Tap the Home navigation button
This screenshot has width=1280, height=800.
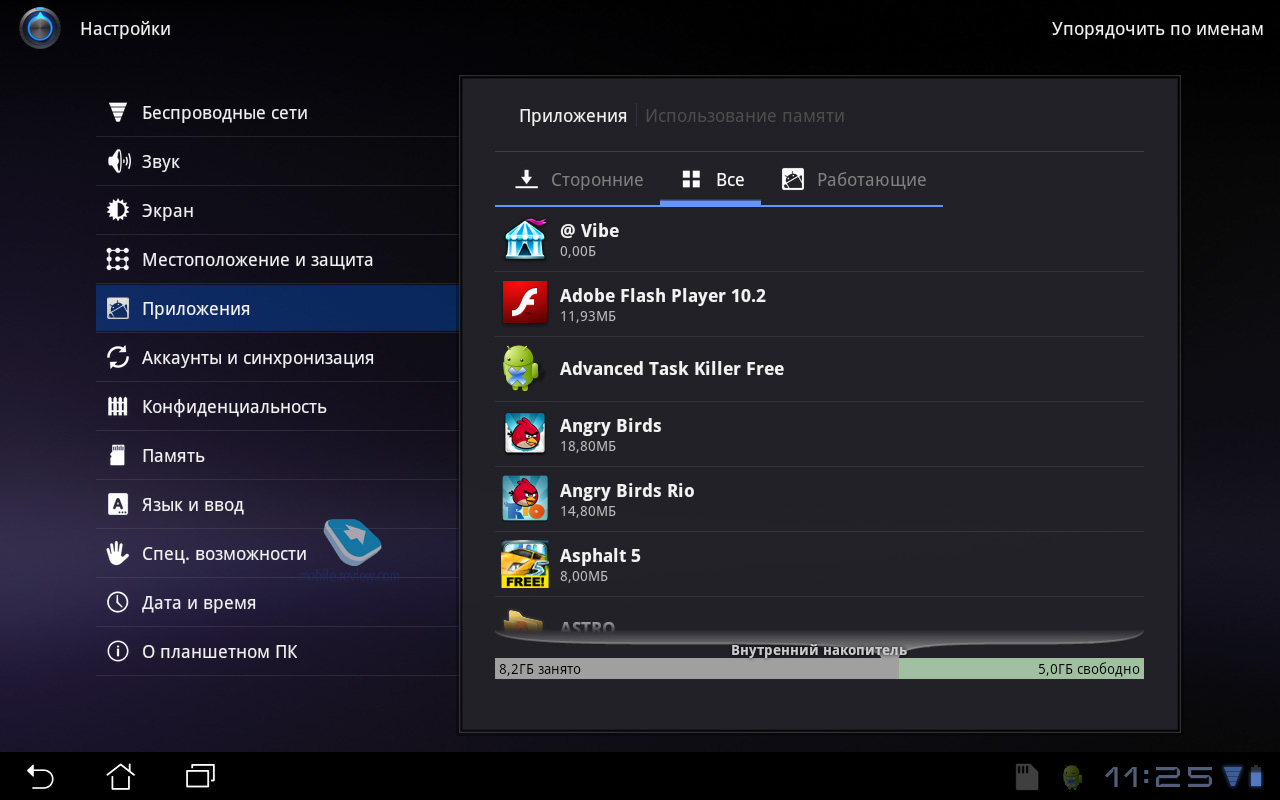pyautogui.click(x=120, y=776)
